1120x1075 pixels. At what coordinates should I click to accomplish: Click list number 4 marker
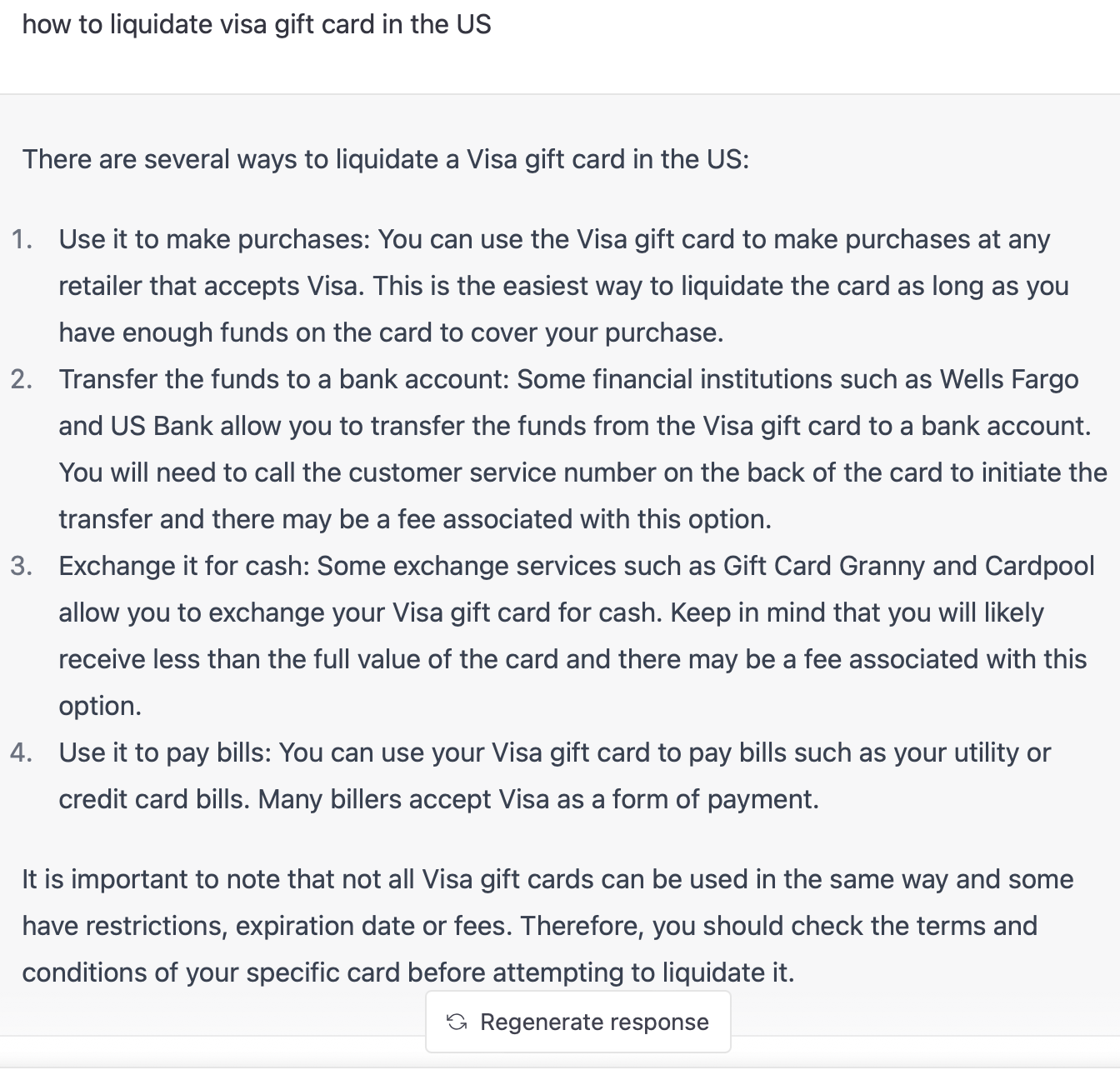pos(22,753)
